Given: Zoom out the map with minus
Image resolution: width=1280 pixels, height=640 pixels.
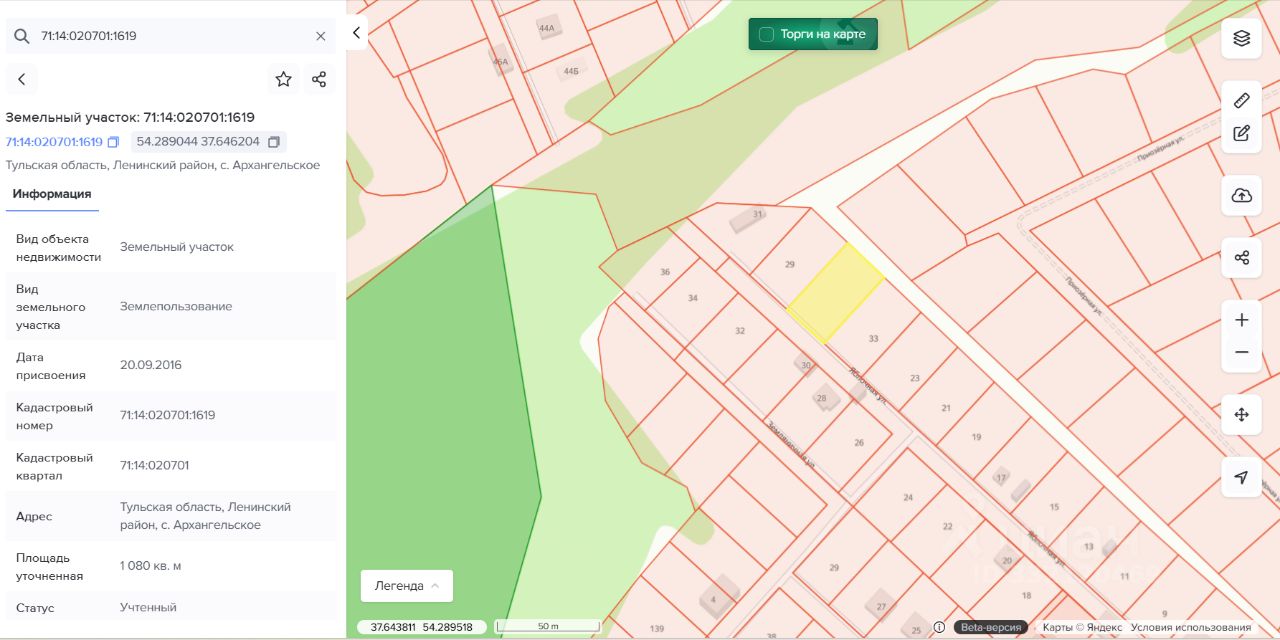Looking at the screenshot, I should (1242, 352).
